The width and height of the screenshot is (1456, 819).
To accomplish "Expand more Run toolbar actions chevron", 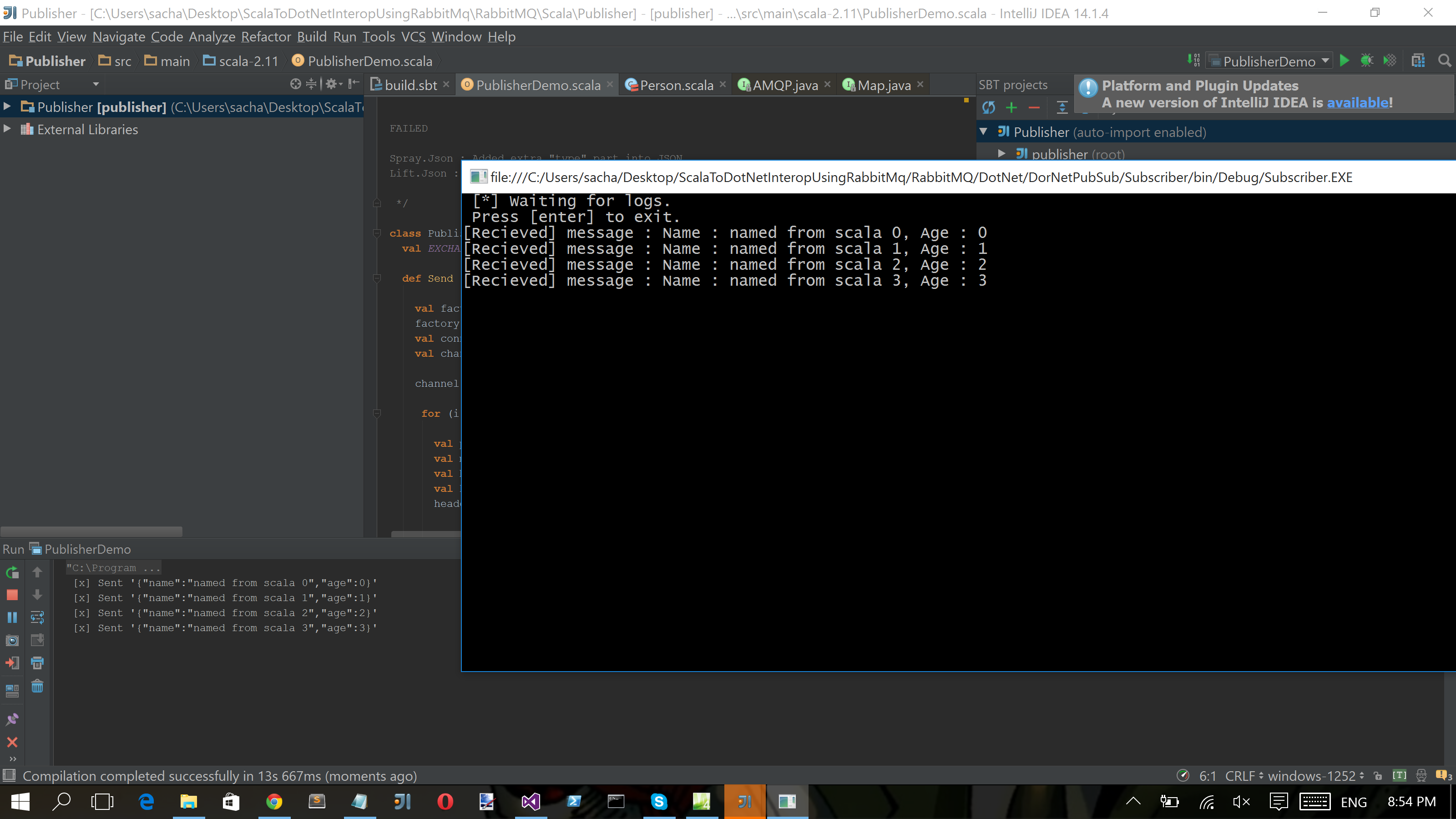I will click(12, 759).
